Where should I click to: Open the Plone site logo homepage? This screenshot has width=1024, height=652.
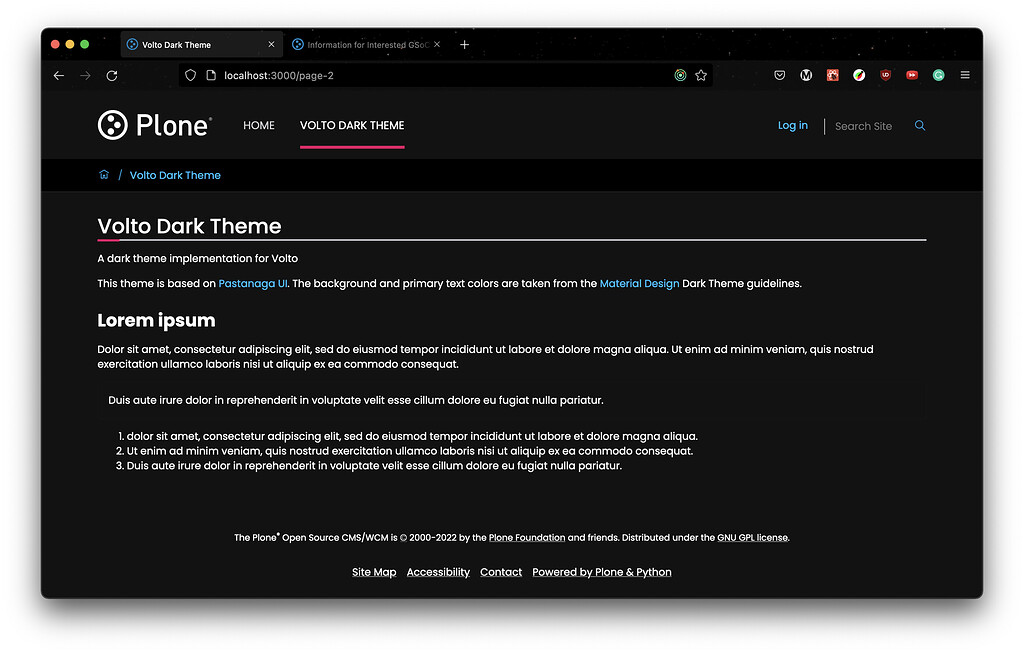[155, 124]
